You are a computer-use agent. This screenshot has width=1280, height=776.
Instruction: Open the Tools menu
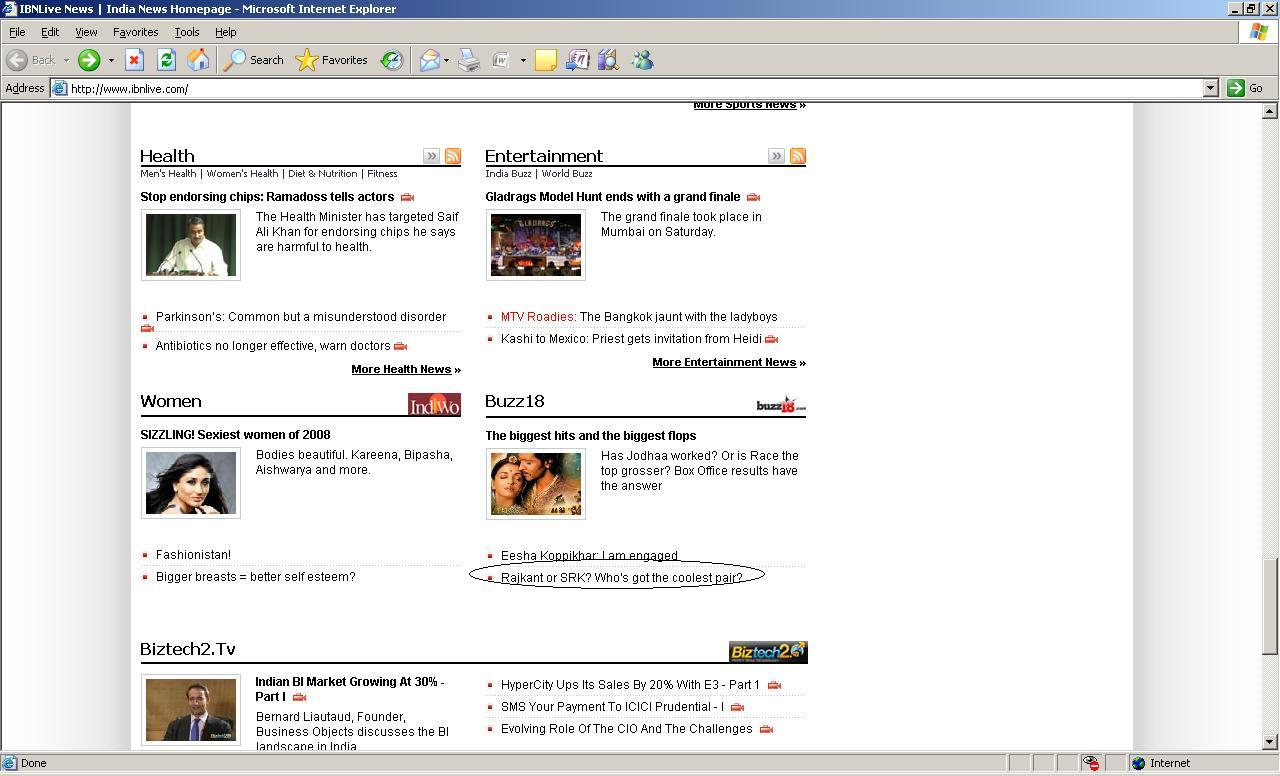187,32
